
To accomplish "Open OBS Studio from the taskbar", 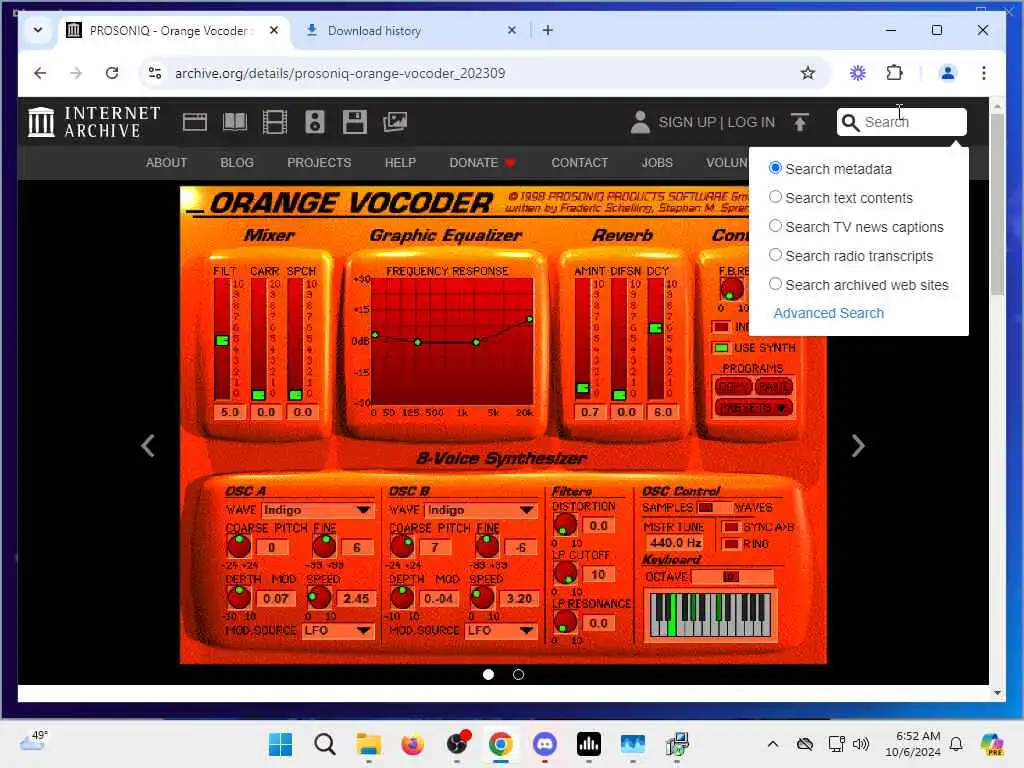I will point(457,744).
